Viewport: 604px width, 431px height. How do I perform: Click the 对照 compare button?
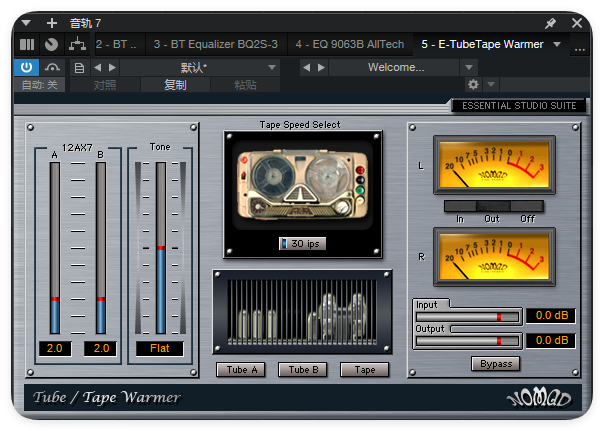pos(105,85)
